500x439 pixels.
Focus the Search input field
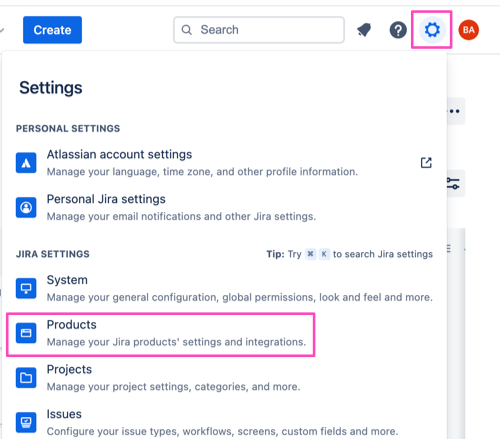pyautogui.click(x=259, y=30)
